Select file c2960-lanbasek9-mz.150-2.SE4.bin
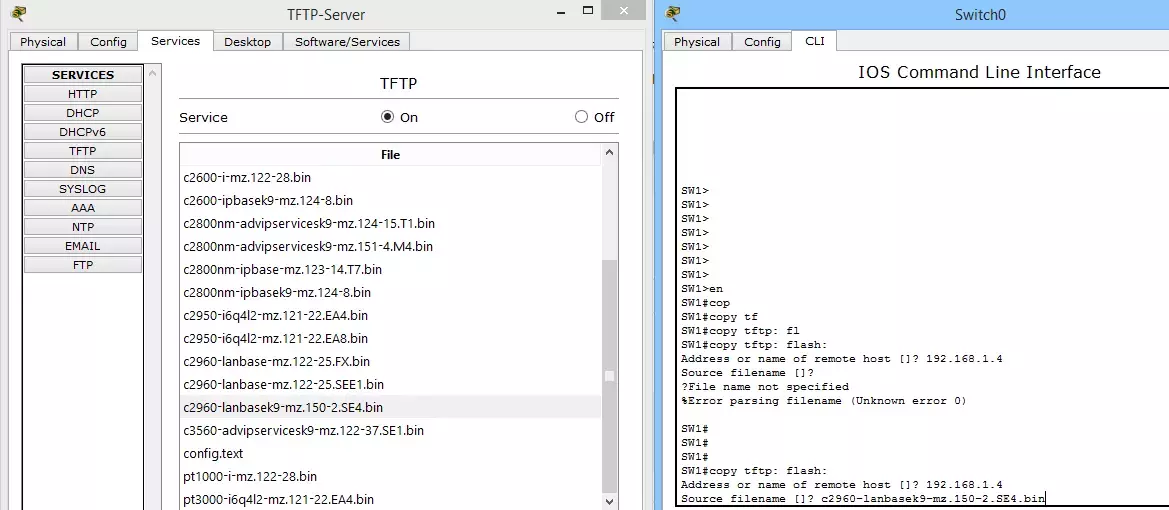The width and height of the screenshot is (1169, 510). point(390,408)
